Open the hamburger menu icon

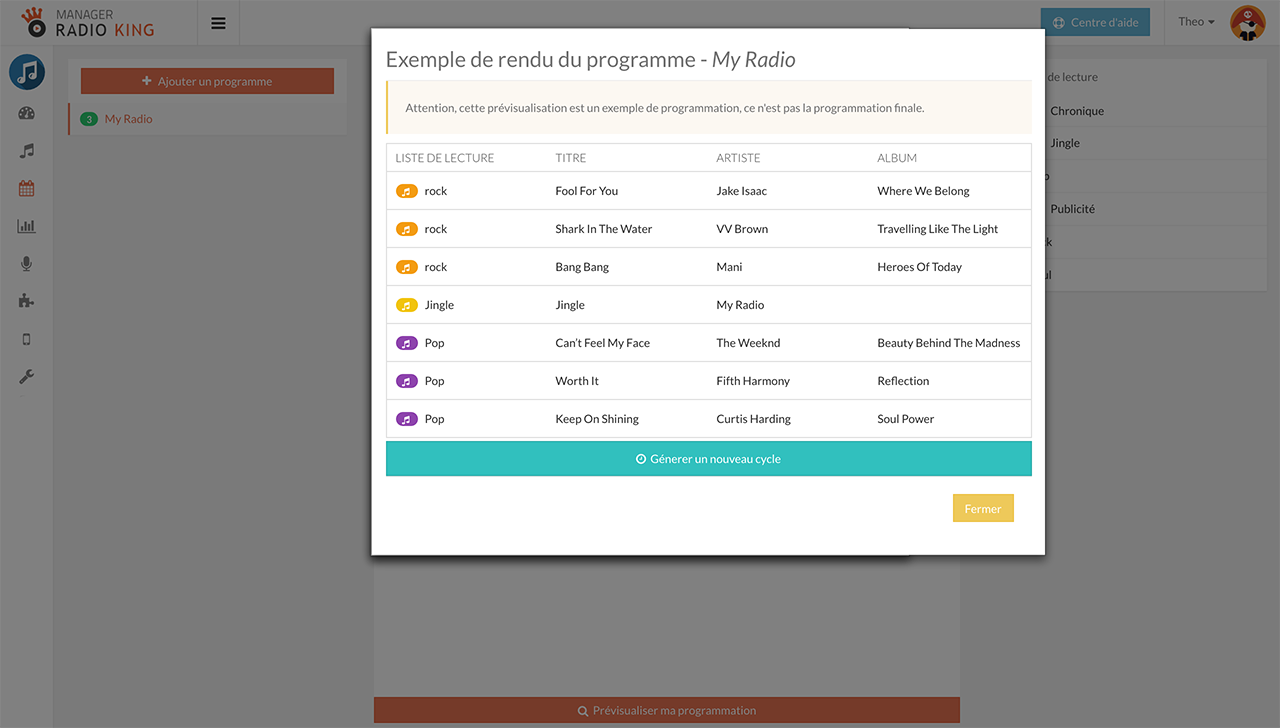click(x=218, y=23)
